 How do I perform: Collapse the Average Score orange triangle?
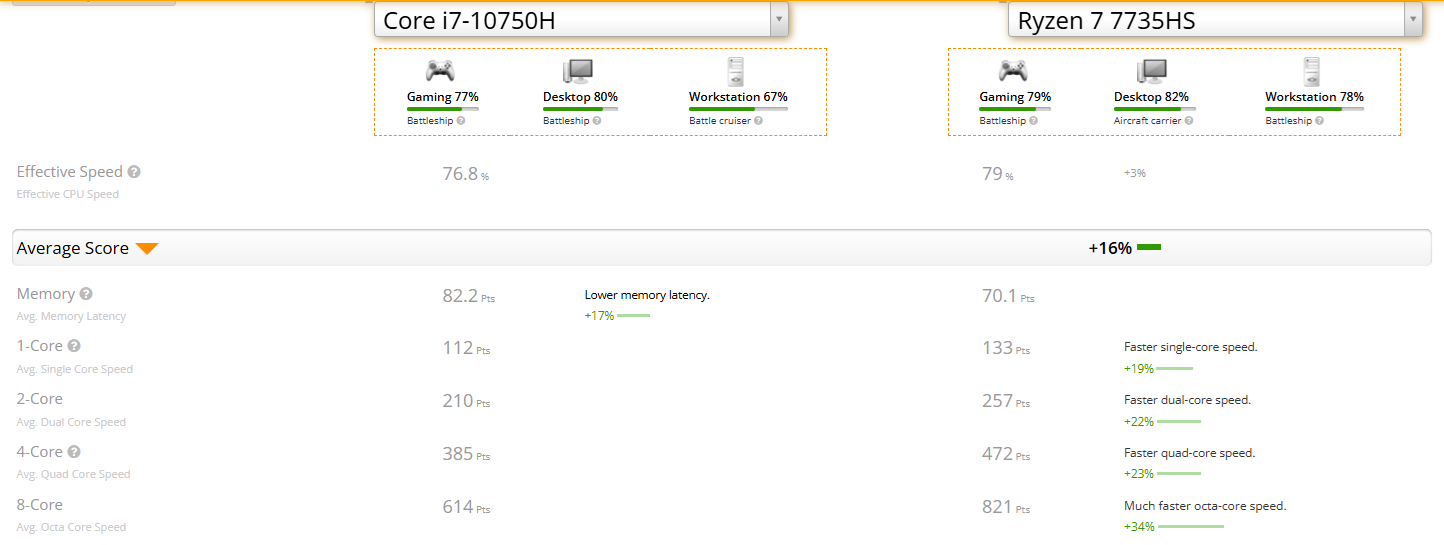pos(147,249)
